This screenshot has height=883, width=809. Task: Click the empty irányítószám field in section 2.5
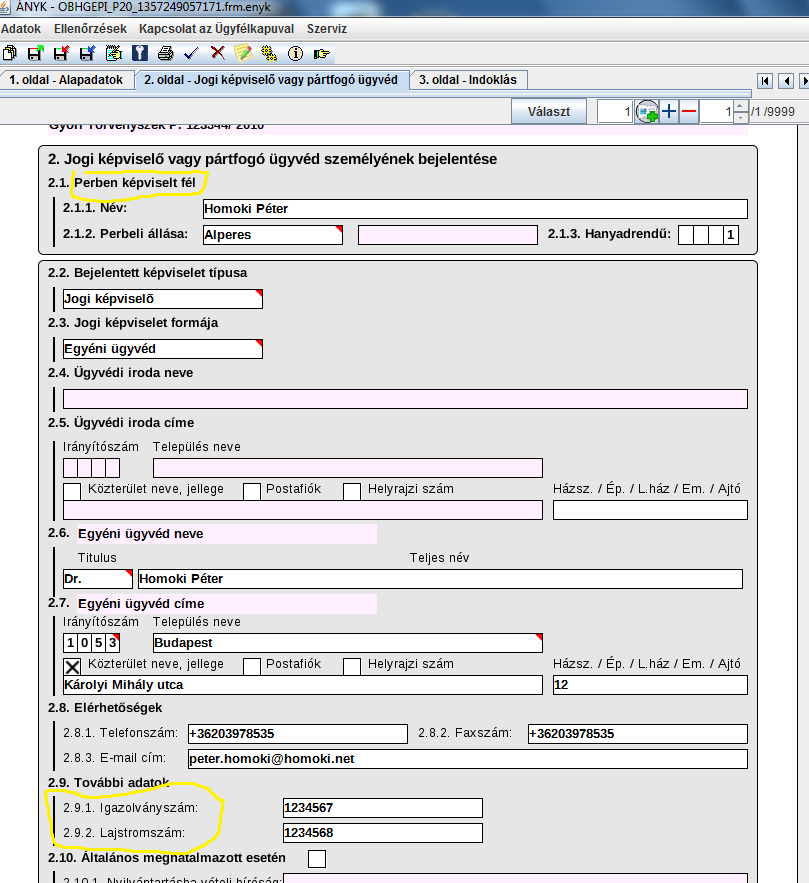coord(92,469)
